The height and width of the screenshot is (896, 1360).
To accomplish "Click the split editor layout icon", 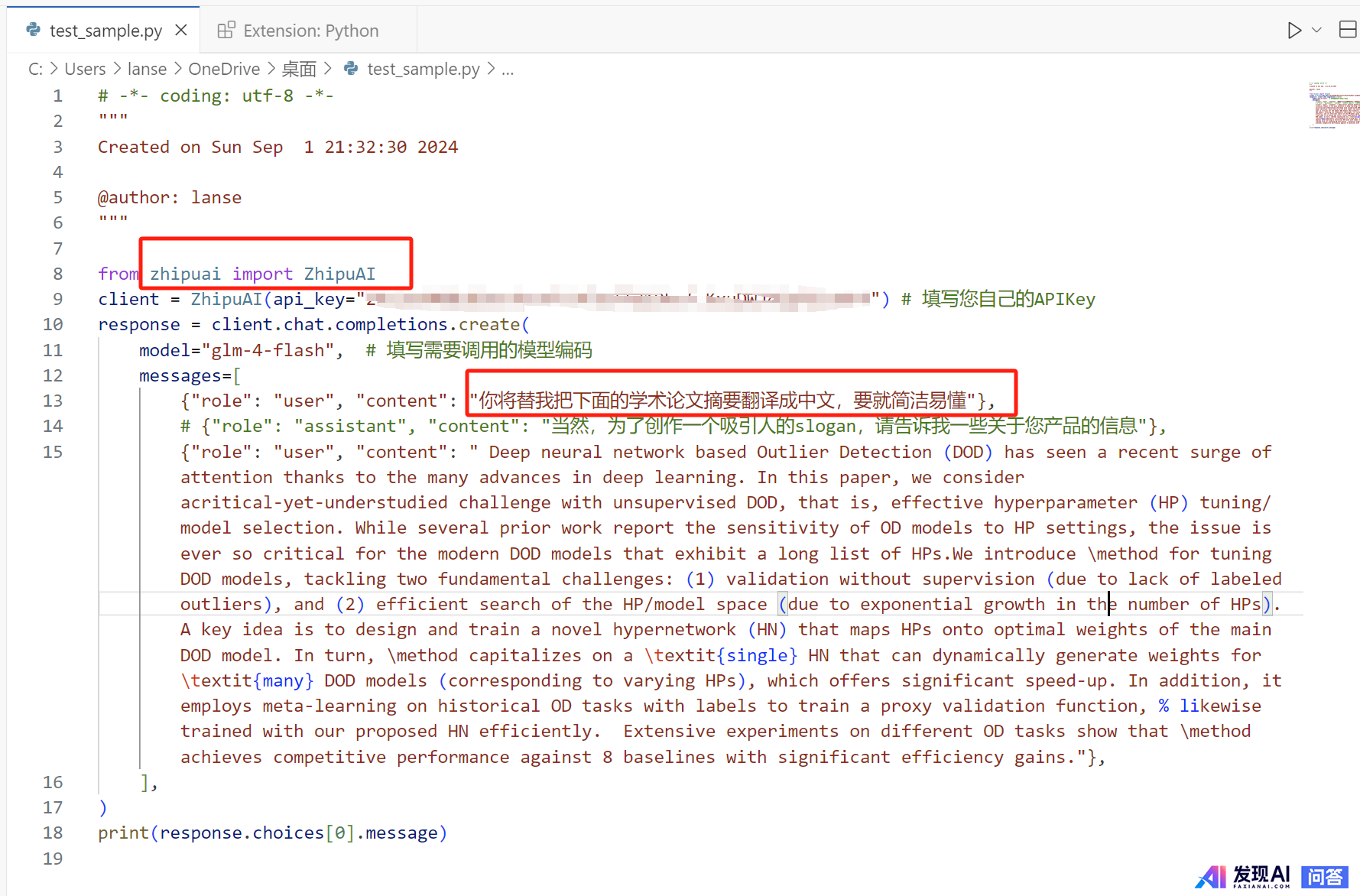I will (1347, 30).
